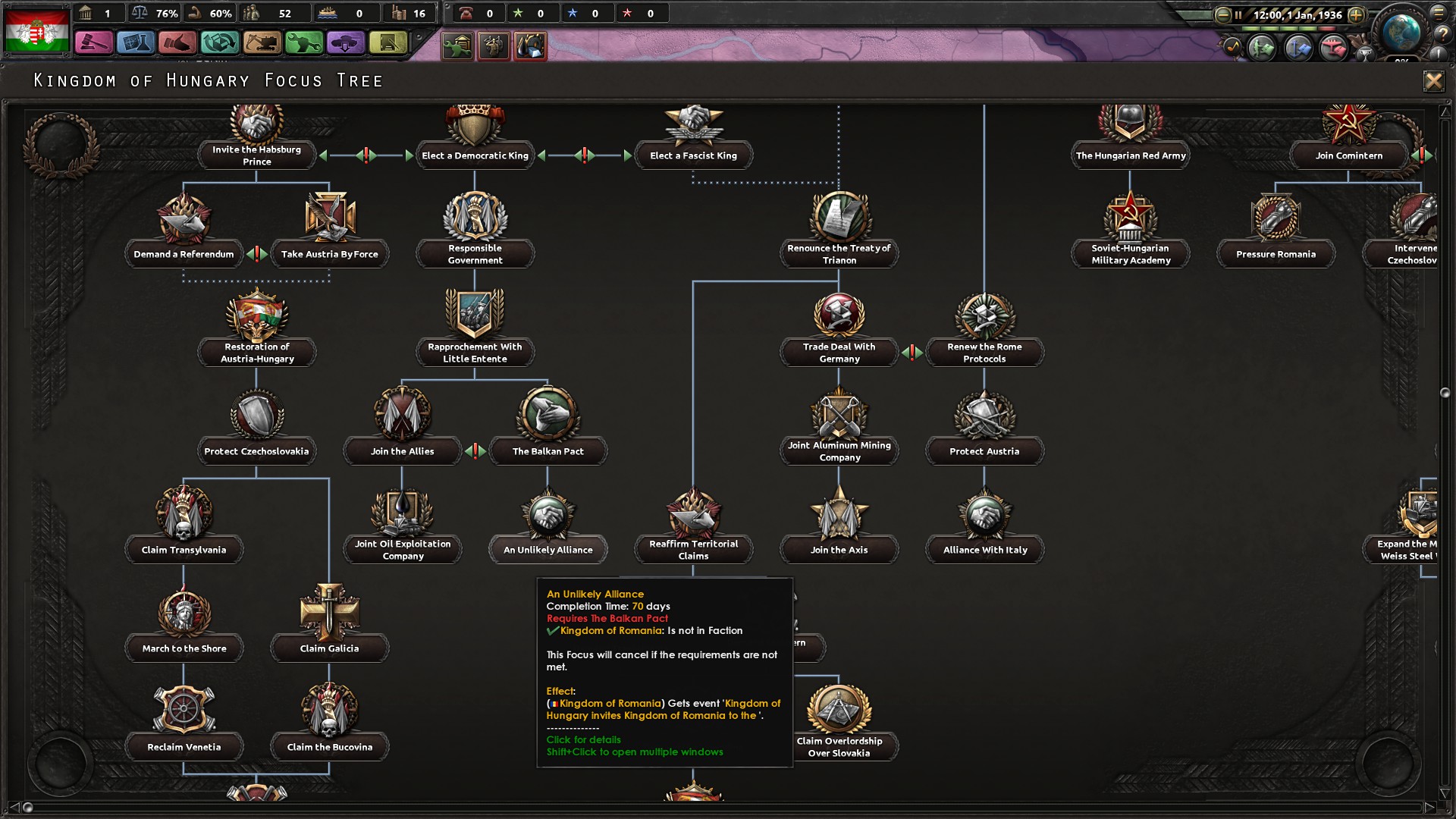The image size is (1456, 819).
Task: Close the Kingdom of Hungary Focus Tree
Action: pyautogui.click(x=1432, y=81)
